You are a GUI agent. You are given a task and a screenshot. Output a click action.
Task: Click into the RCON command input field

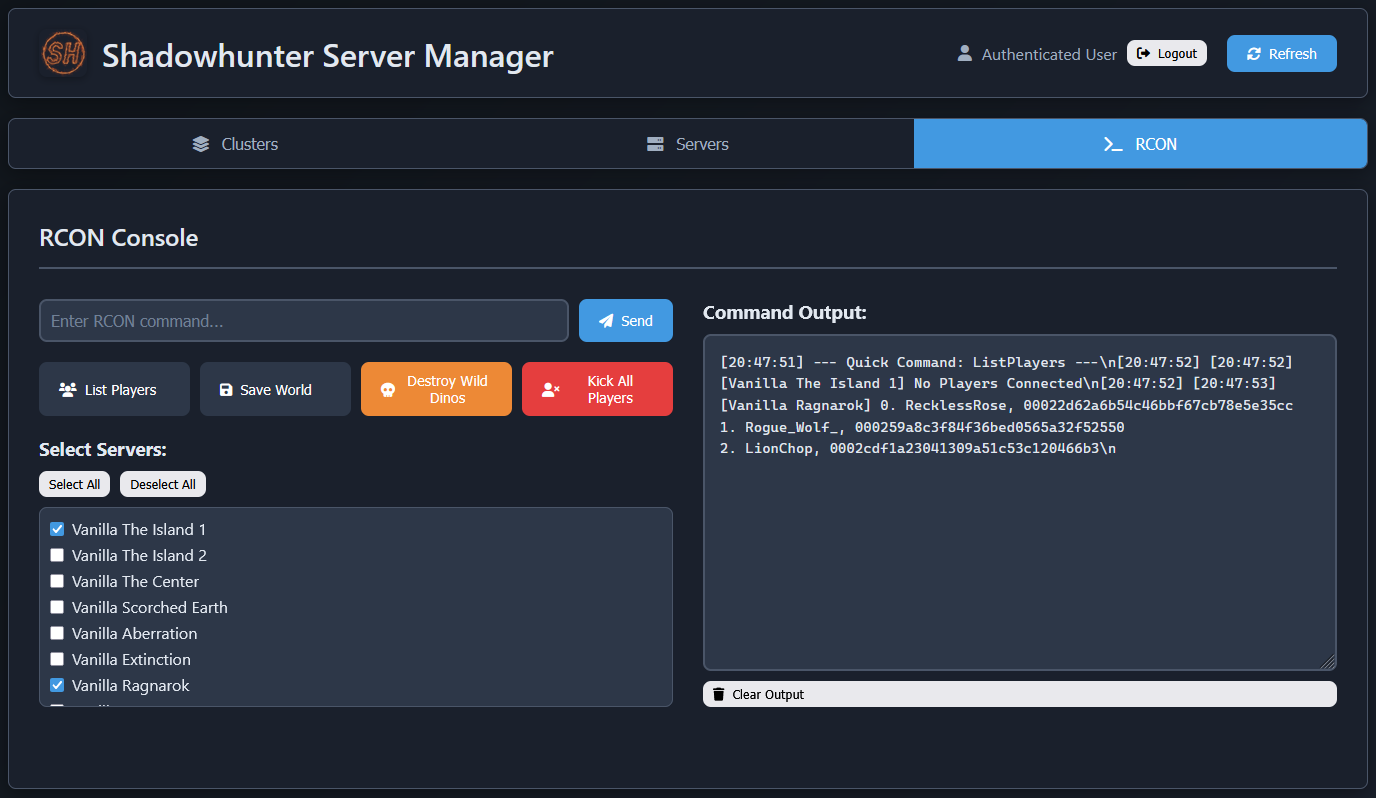[x=303, y=321]
